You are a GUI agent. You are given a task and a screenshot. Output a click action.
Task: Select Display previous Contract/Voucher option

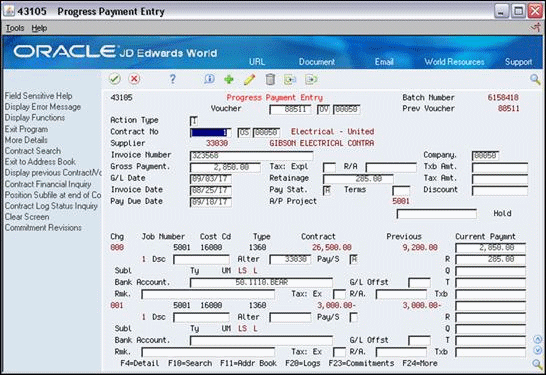coord(53,173)
